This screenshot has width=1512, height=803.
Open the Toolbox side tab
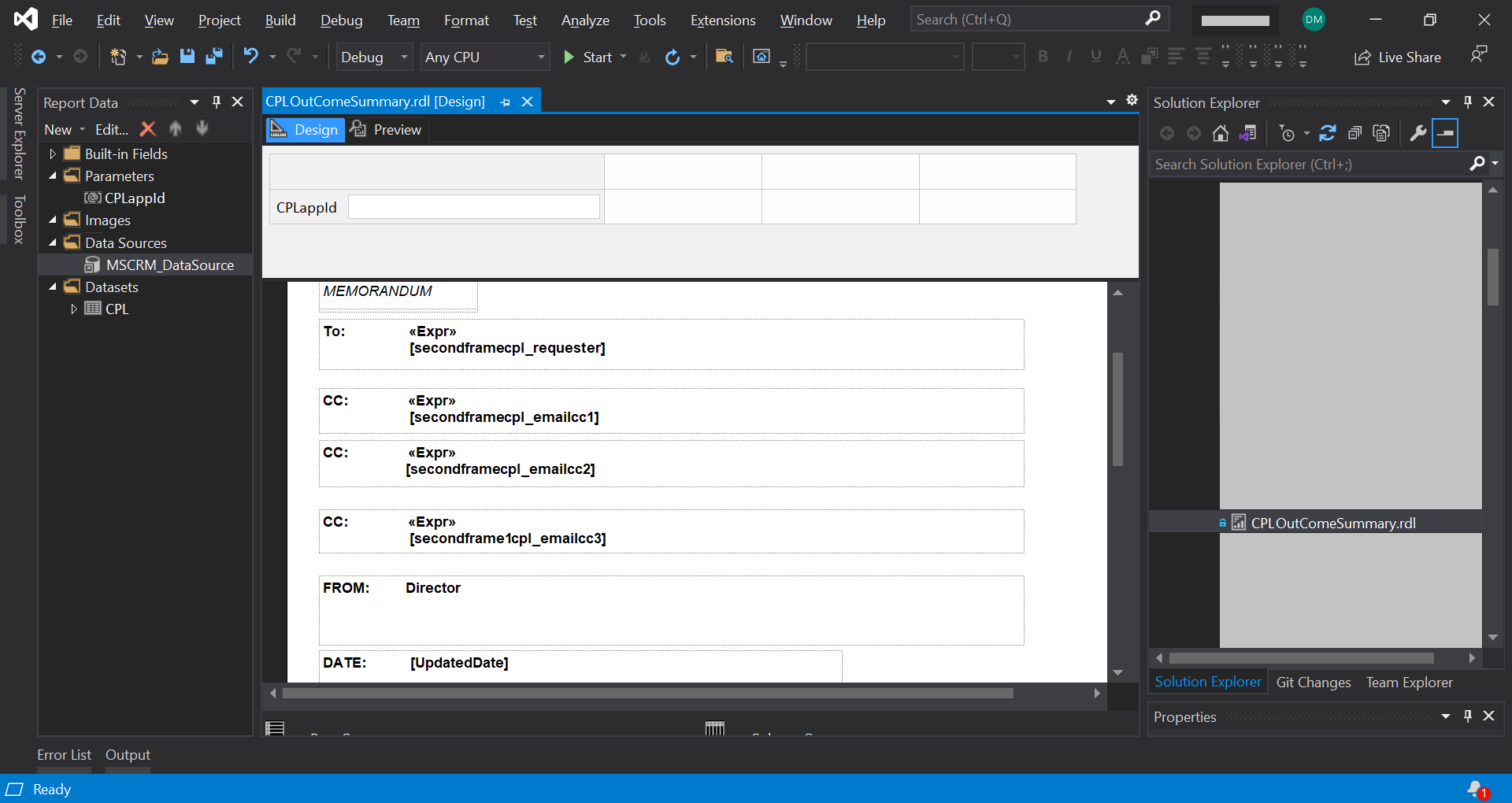point(20,220)
